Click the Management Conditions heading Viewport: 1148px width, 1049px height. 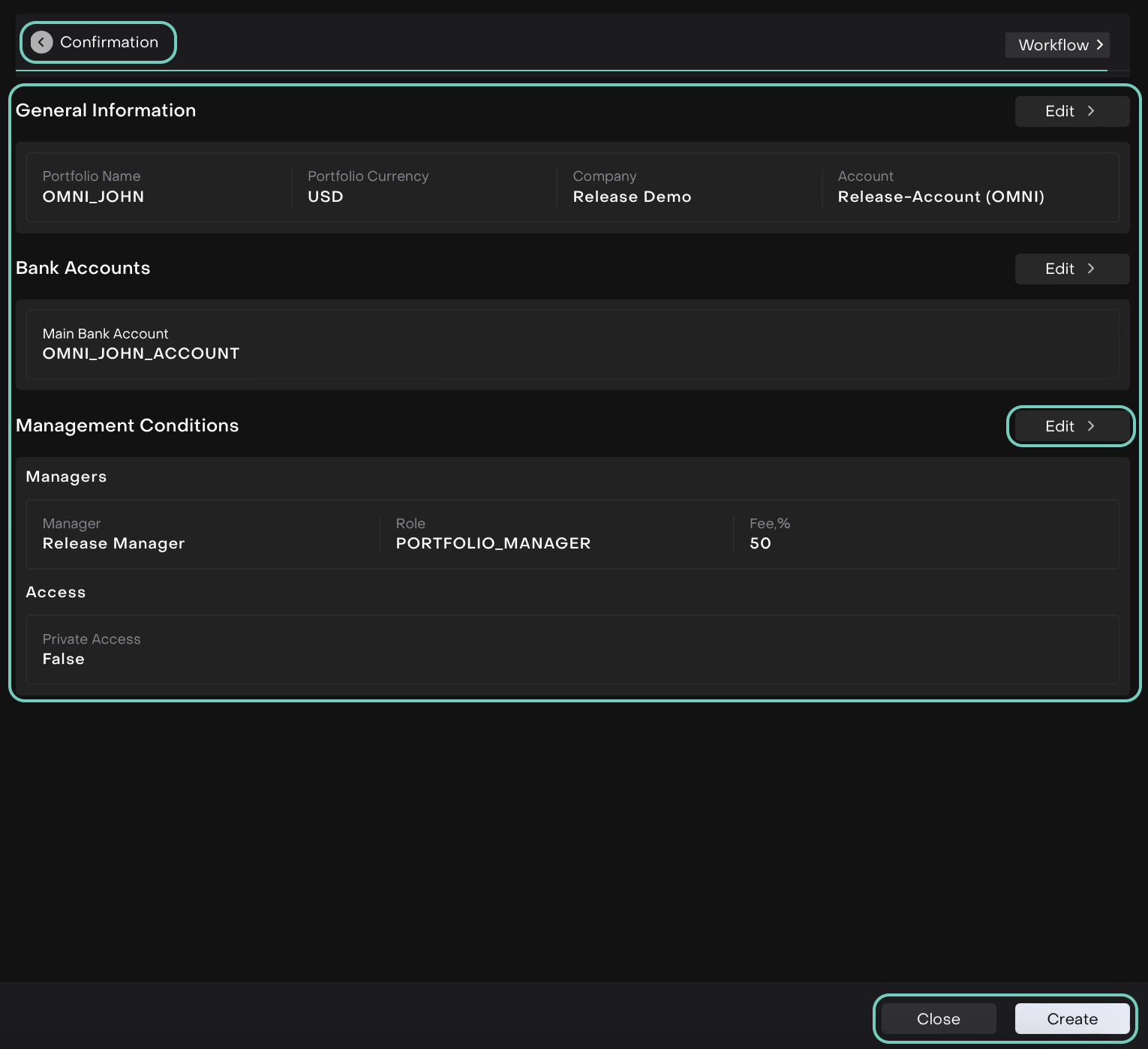pos(127,425)
